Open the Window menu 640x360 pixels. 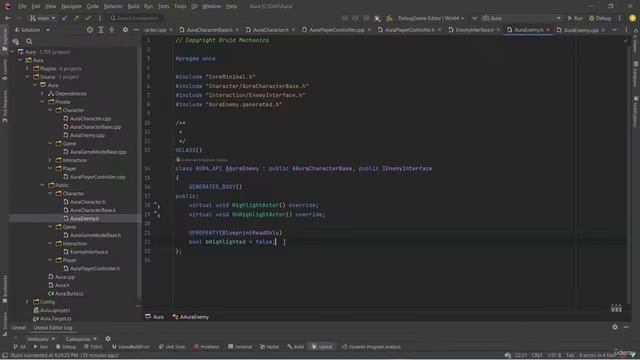point(211,6)
